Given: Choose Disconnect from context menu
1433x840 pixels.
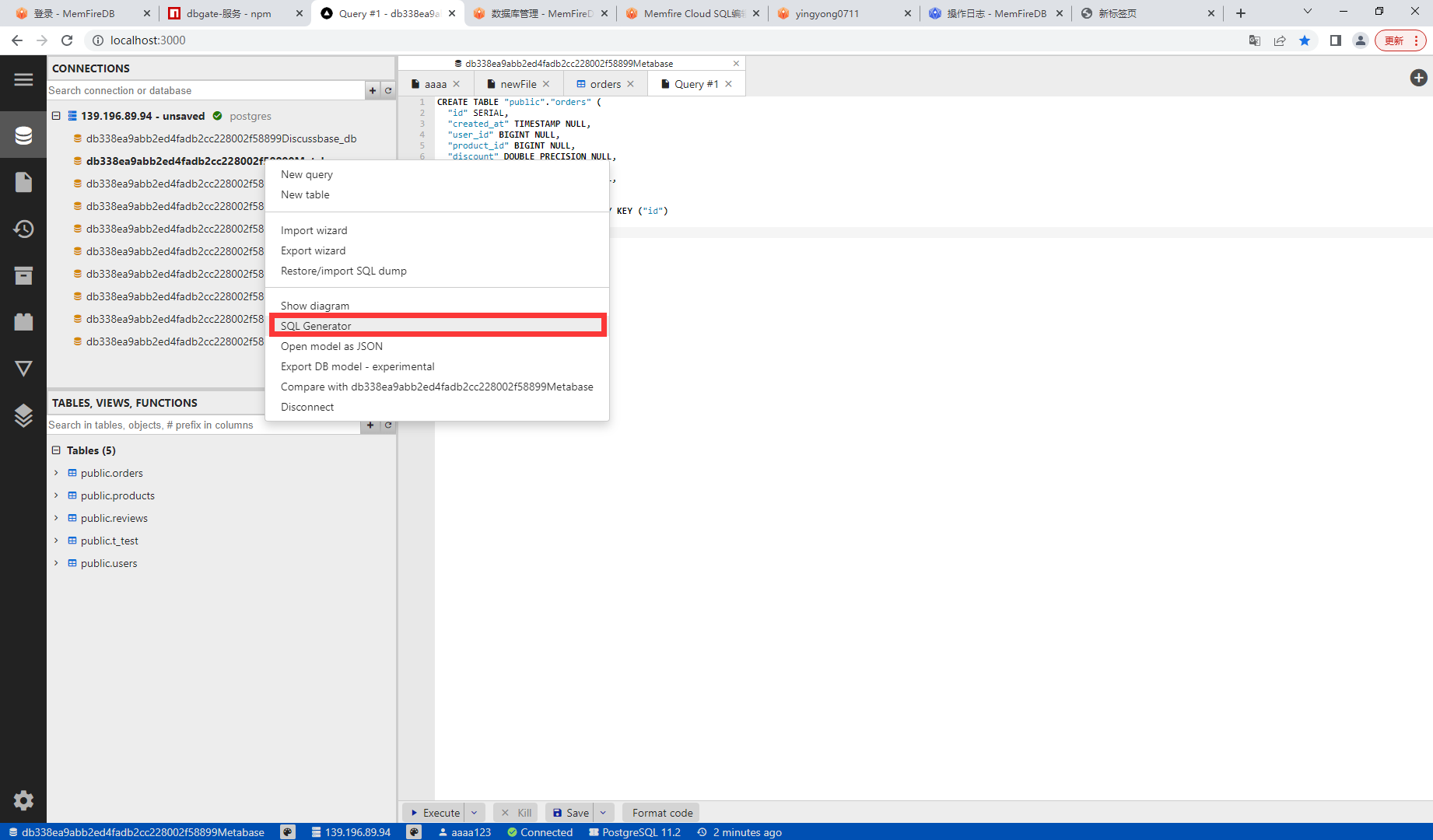Looking at the screenshot, I should coord(437,407).
